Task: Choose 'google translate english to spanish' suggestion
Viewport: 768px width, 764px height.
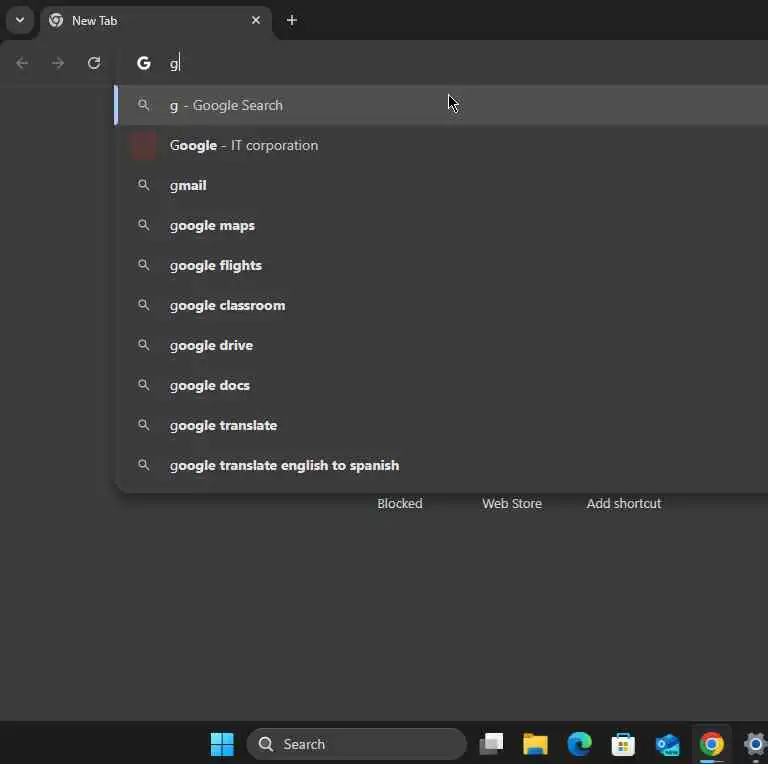Action: tap(441, 465)
